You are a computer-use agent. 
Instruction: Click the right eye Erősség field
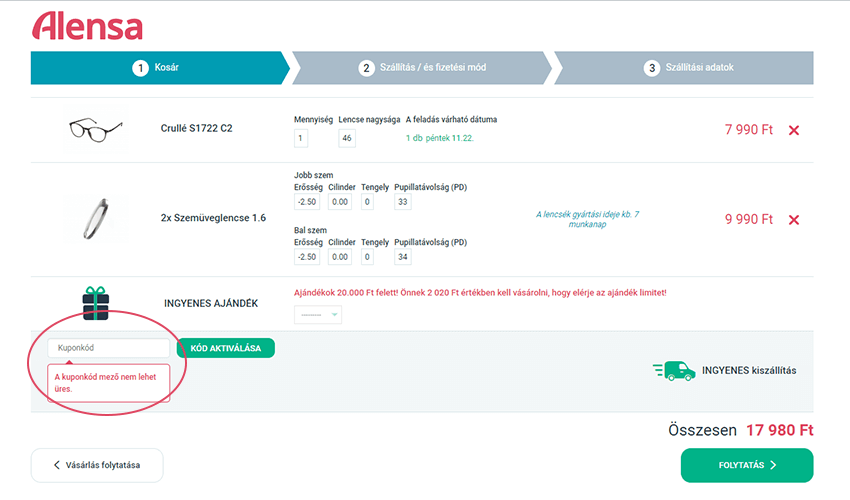coord(307,203)
